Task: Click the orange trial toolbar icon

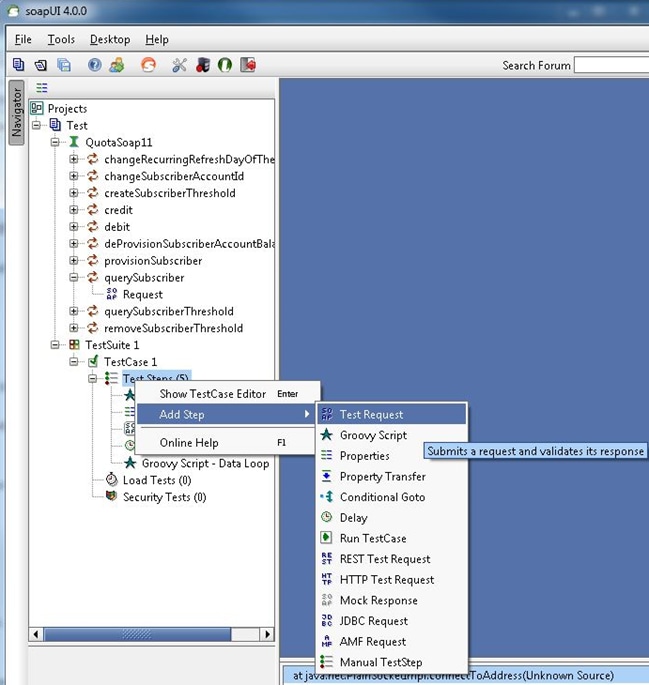Action: point(148,65)
